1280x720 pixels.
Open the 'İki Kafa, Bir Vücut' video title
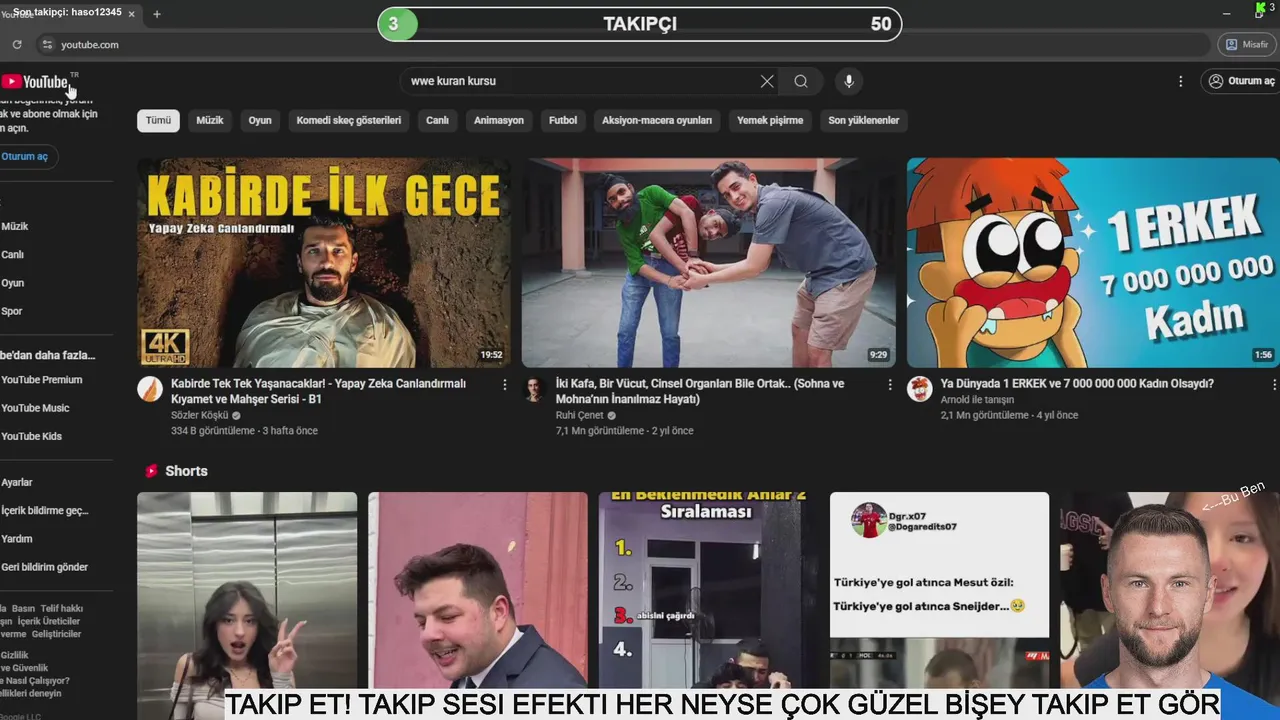[700, 391]
